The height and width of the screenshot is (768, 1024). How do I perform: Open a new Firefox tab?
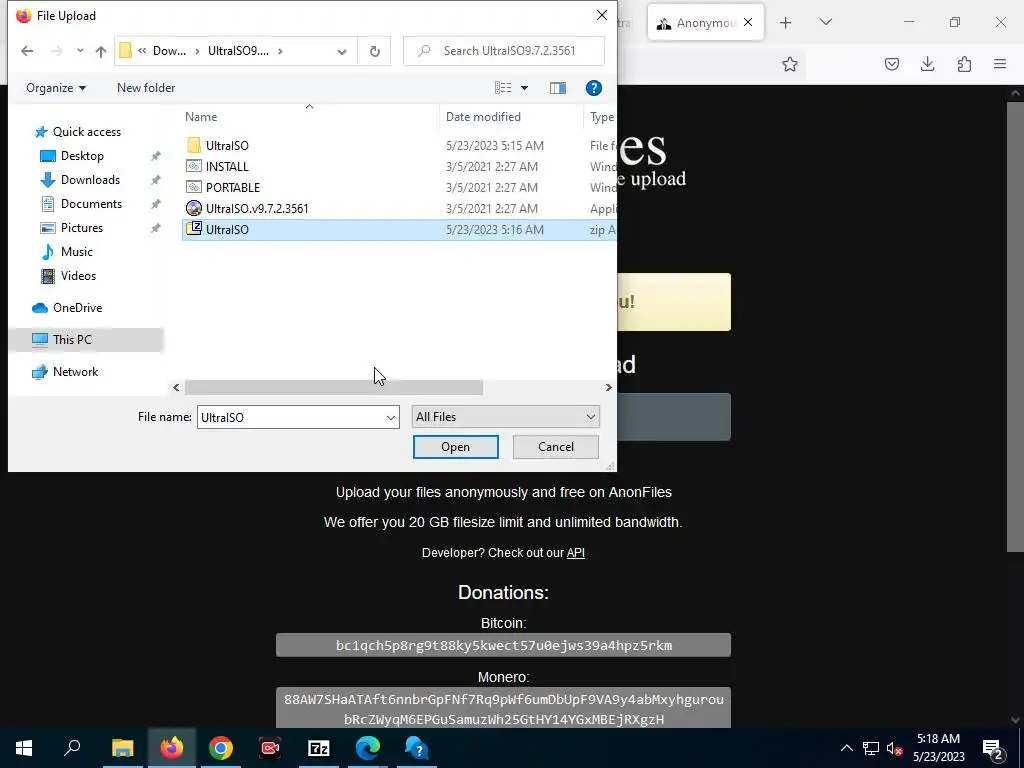tap(786, 23)
